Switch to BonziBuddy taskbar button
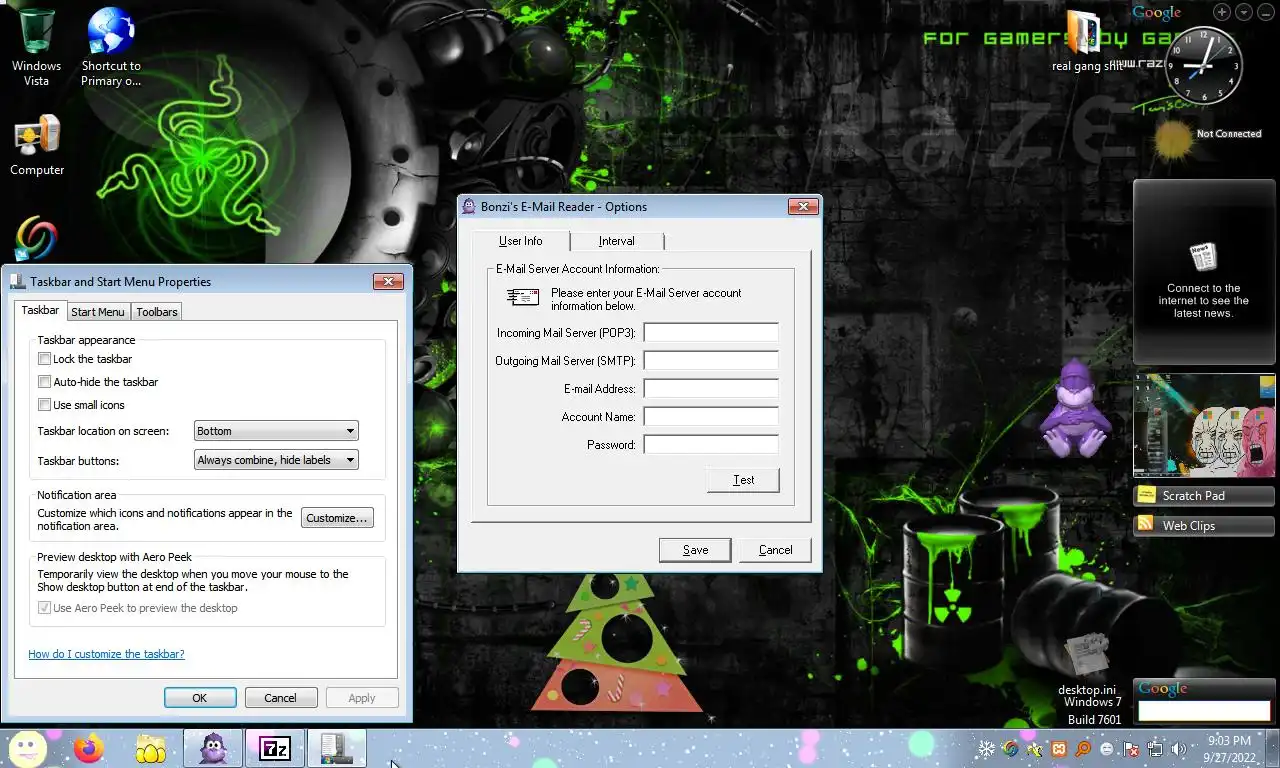Viewport: 1280px width, 768px height. click(213, 748)
